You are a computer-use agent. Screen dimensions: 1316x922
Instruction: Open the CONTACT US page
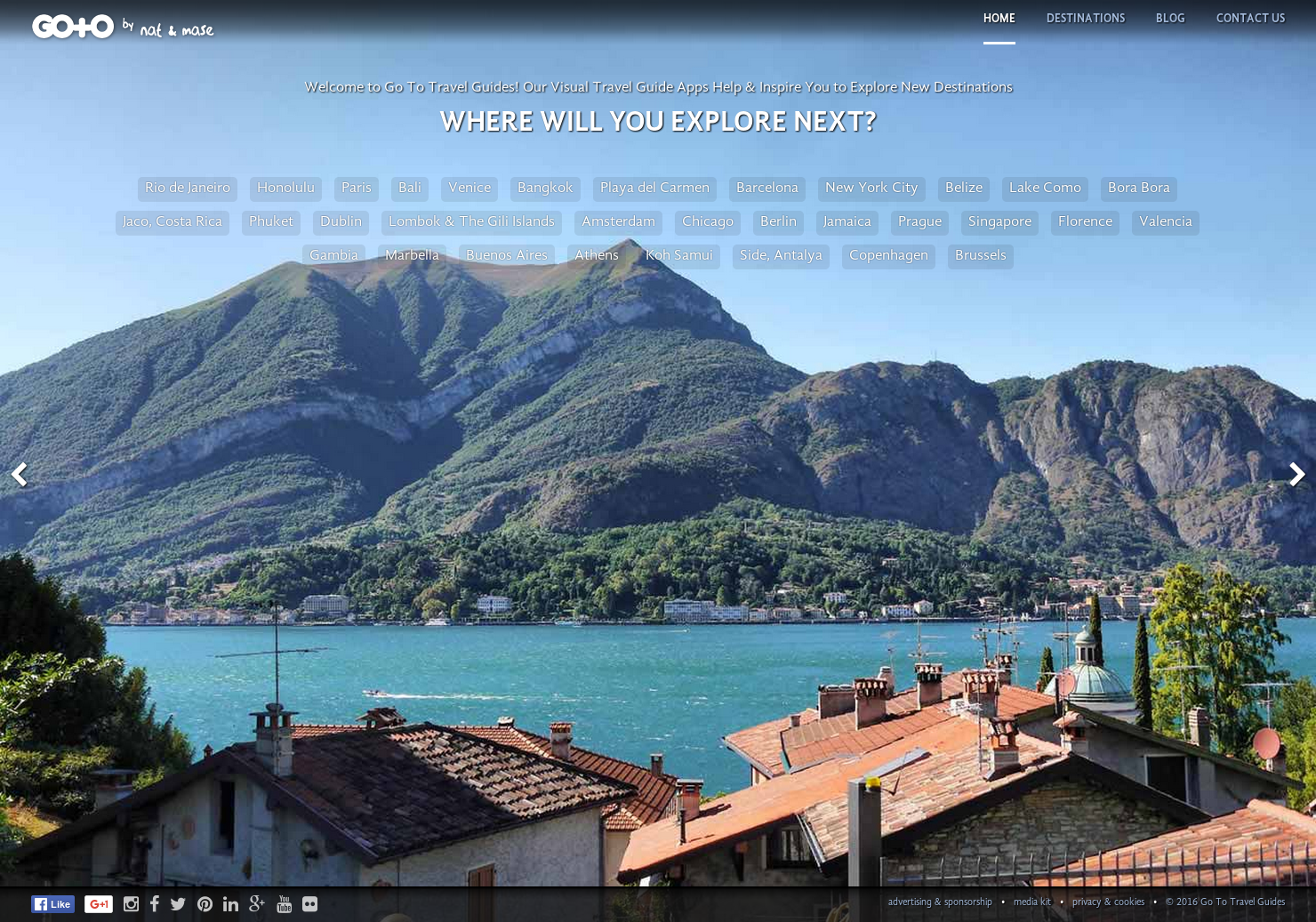click(x=1250, y=18)
